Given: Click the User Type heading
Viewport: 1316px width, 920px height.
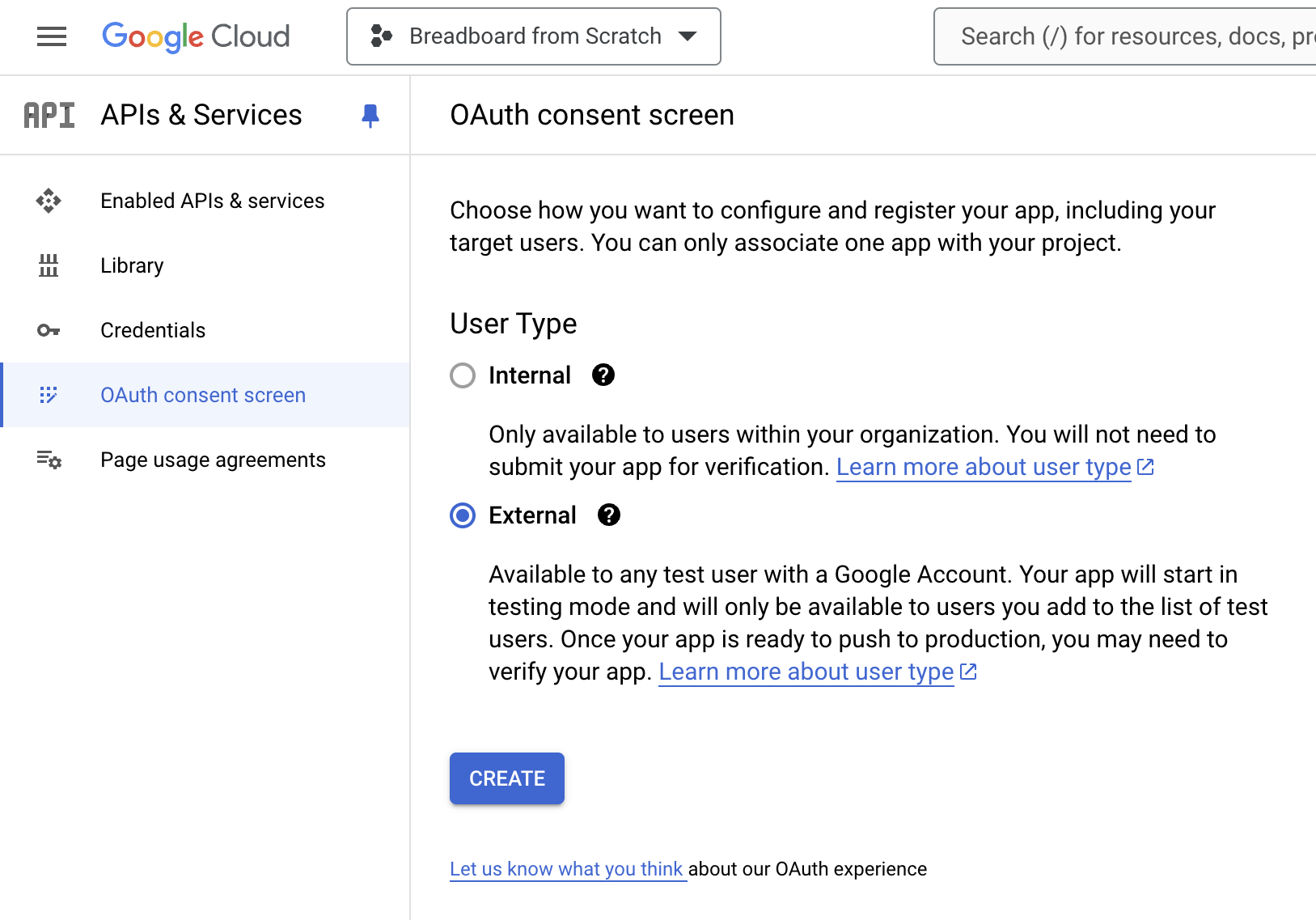Looking at the screenshot, I should [514, 324].
